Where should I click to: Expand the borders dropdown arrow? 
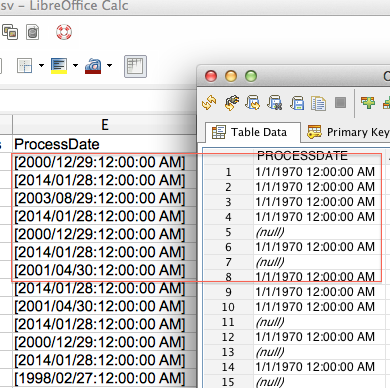(x=41, y=65)
